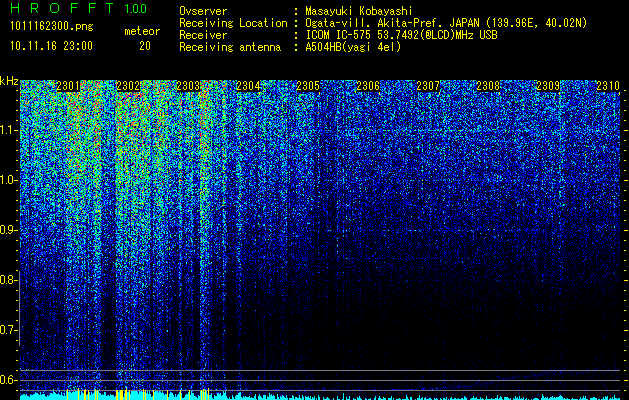
Task: Click the 2301 time marker
Action: coord(68,86)
